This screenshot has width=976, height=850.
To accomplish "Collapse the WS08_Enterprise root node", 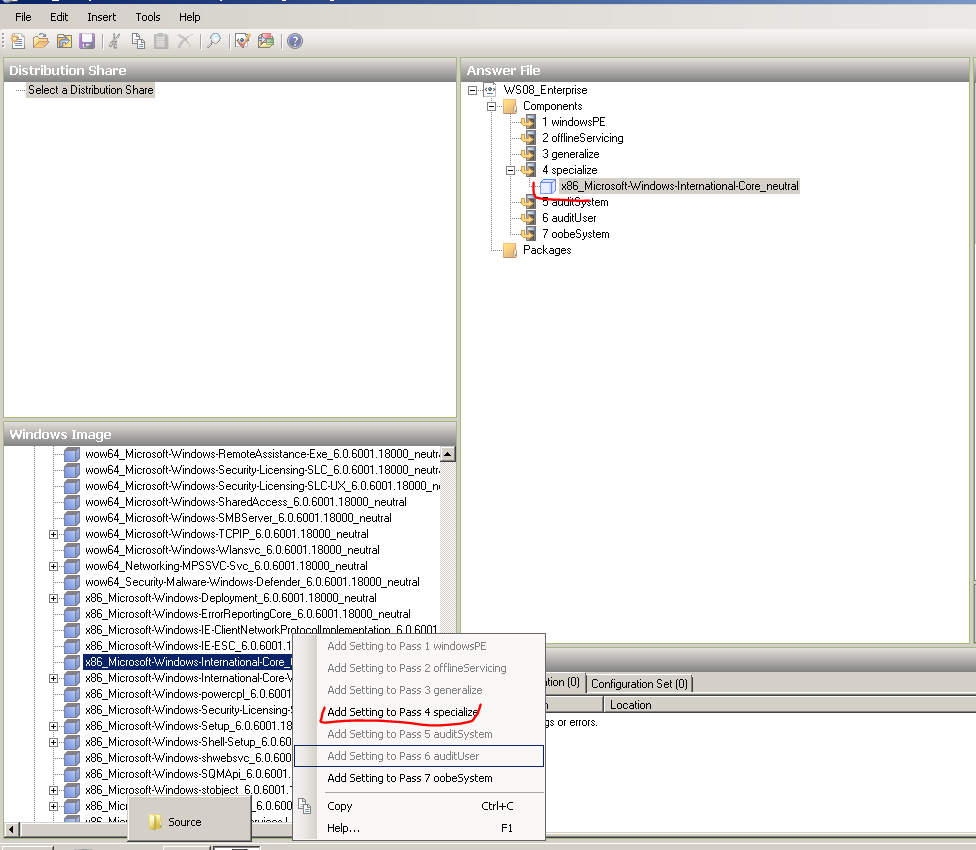I will point(472,90).
